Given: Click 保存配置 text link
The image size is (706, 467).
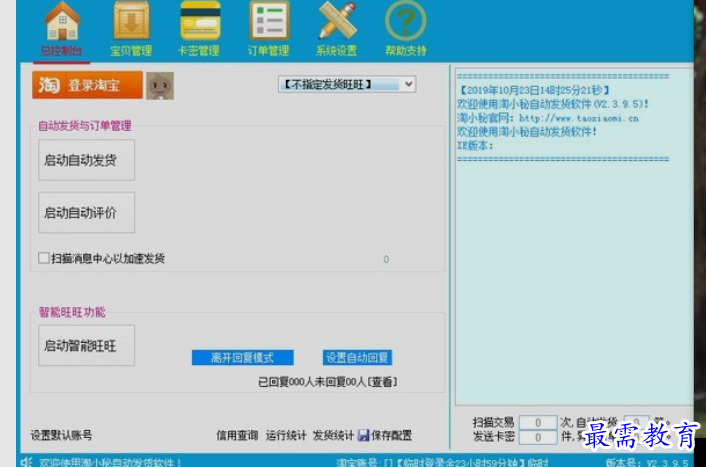Looking at the screenshot, I should 391,435.
